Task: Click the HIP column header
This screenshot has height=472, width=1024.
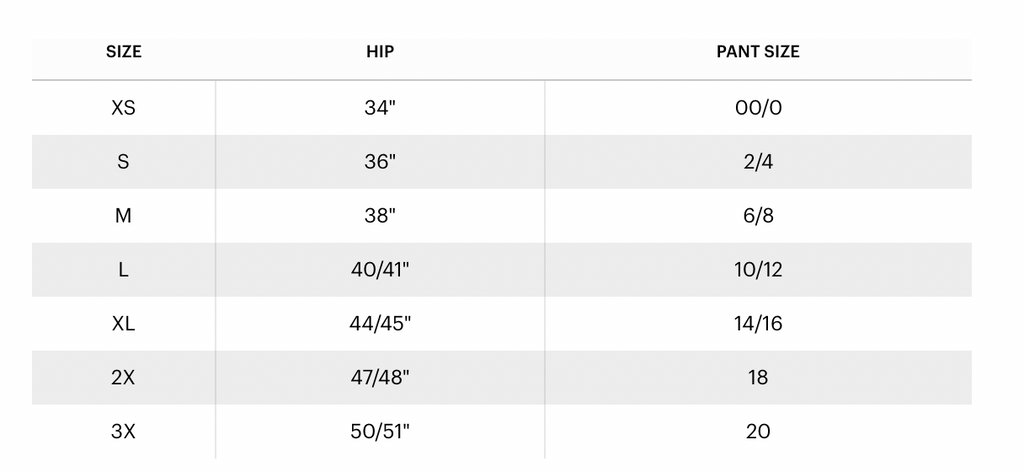Action: 380,52
